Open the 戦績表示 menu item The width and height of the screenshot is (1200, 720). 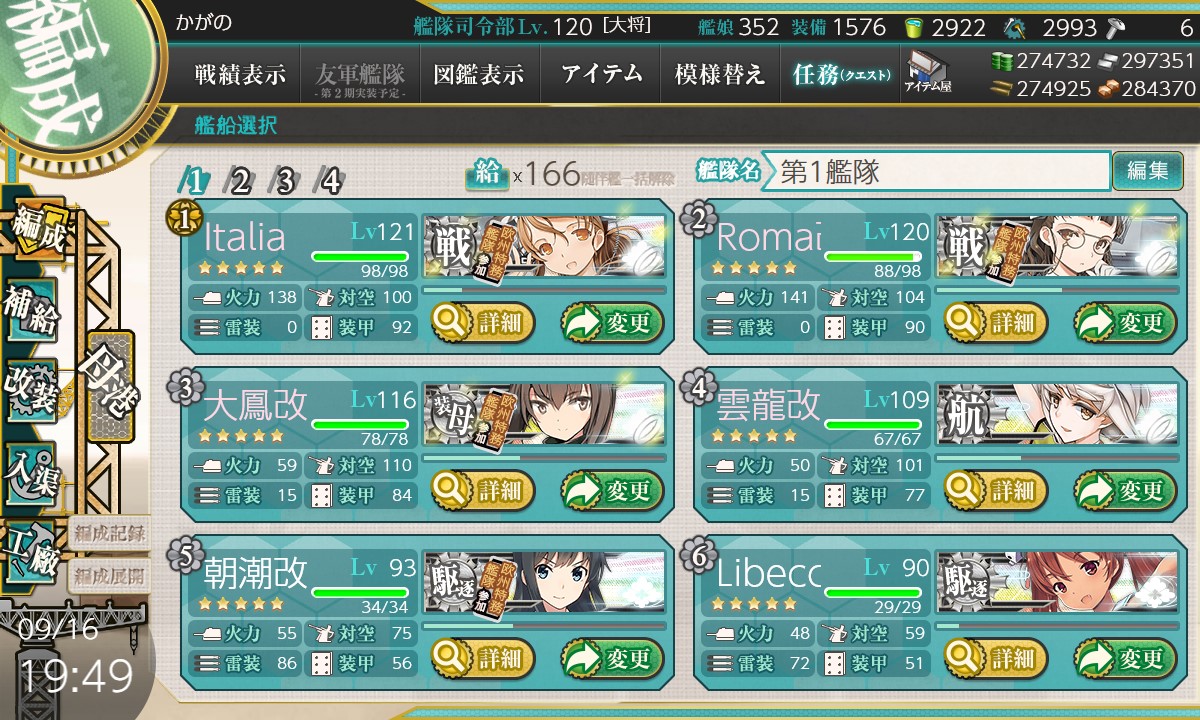pos(240,74)
